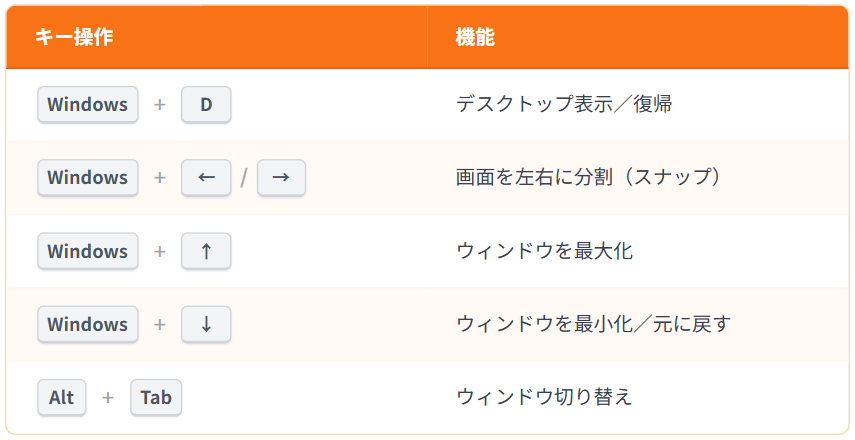Click the down arrow key badge
This screenshot has height=440, width=855.
tap(206, 324)
